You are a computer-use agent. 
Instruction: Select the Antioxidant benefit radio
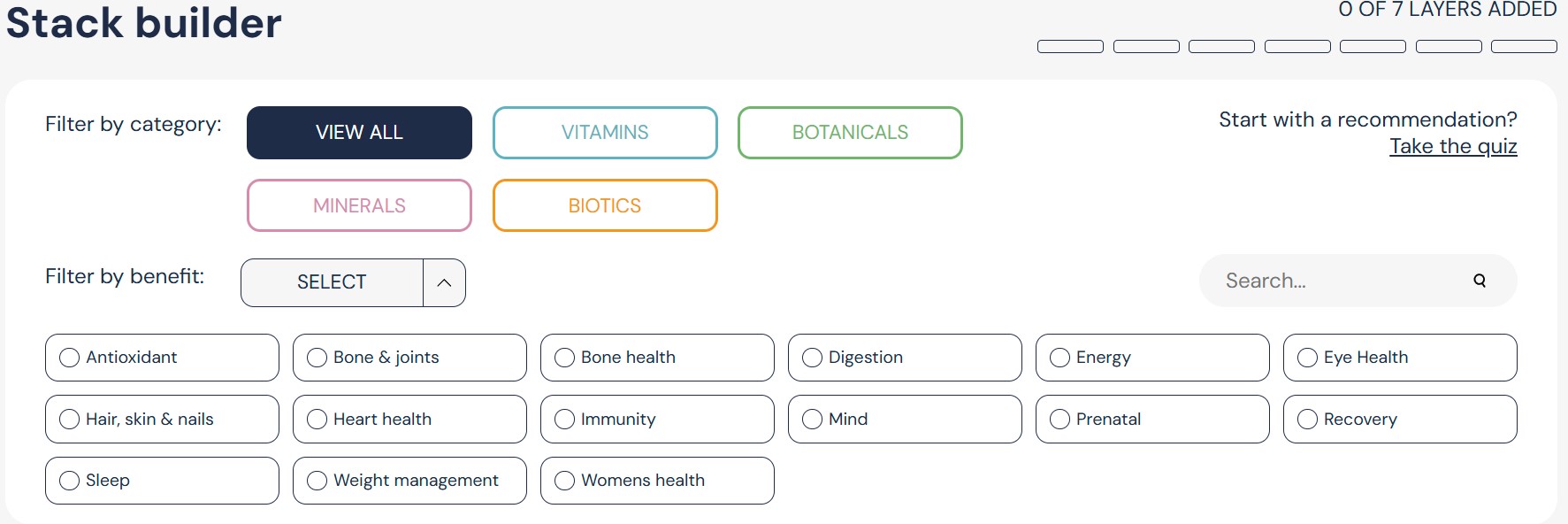pos(162,358)
